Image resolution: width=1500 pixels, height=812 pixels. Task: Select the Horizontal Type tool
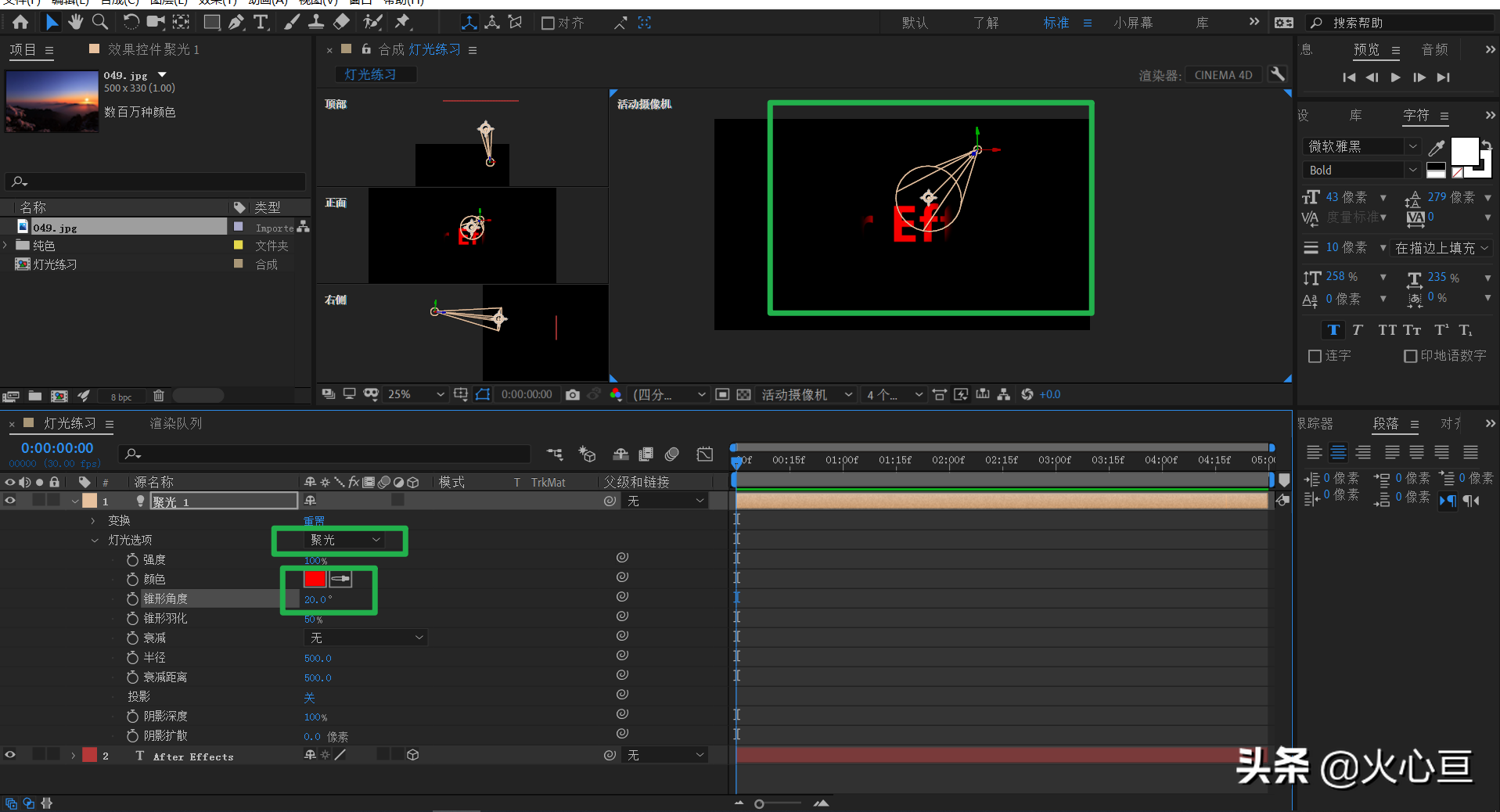(261, 22)
